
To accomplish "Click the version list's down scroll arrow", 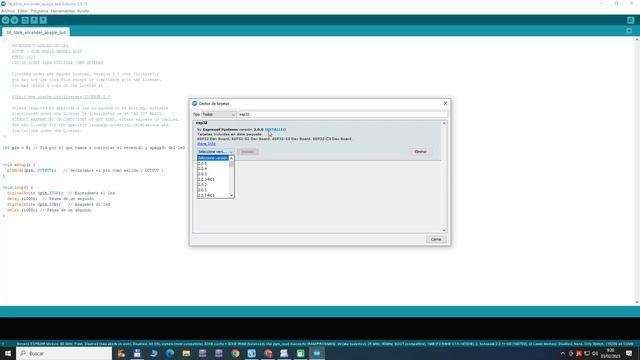I will click(x=231, y=196).
